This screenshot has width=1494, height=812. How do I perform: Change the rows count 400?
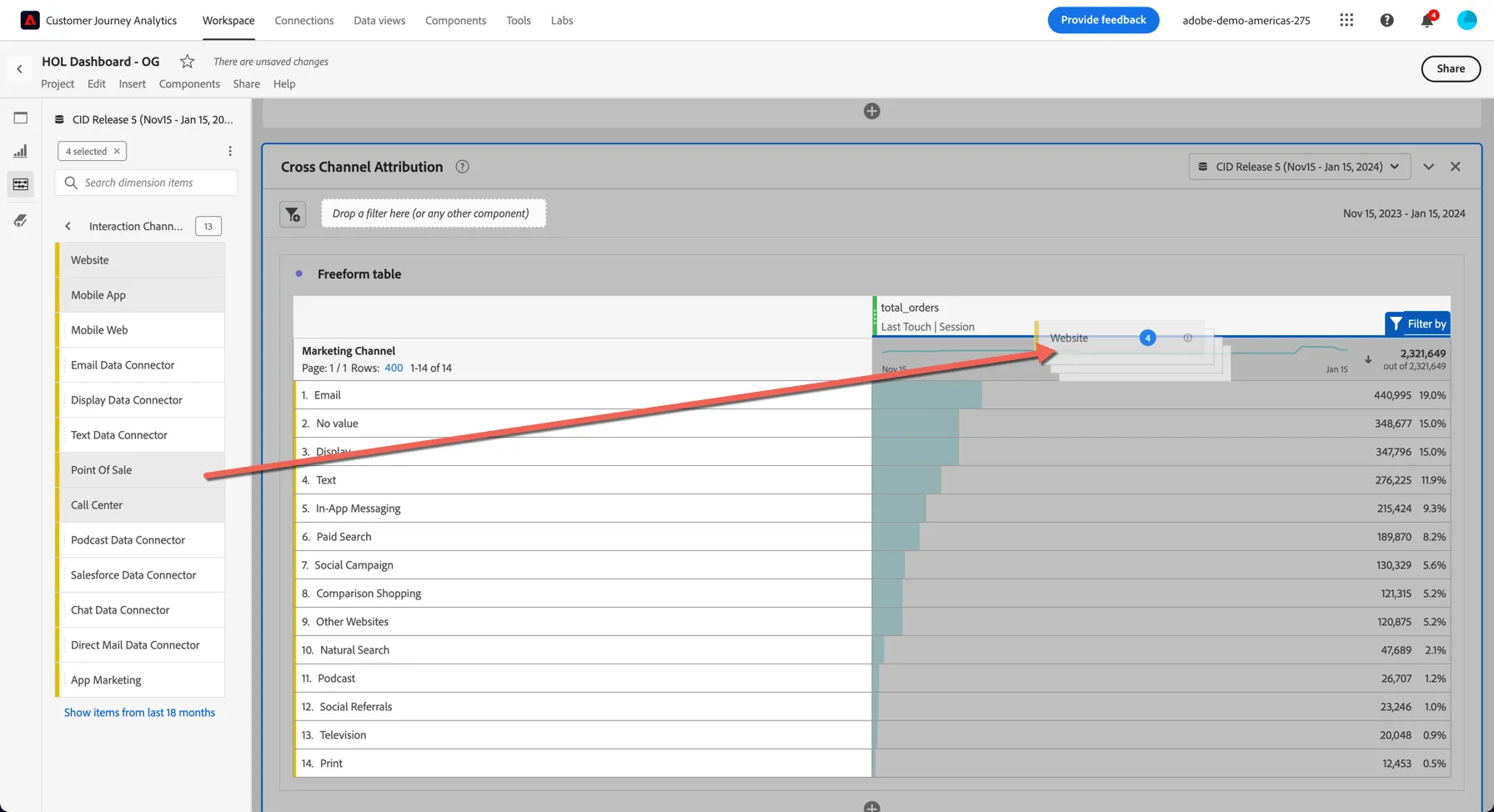[394, 368]
